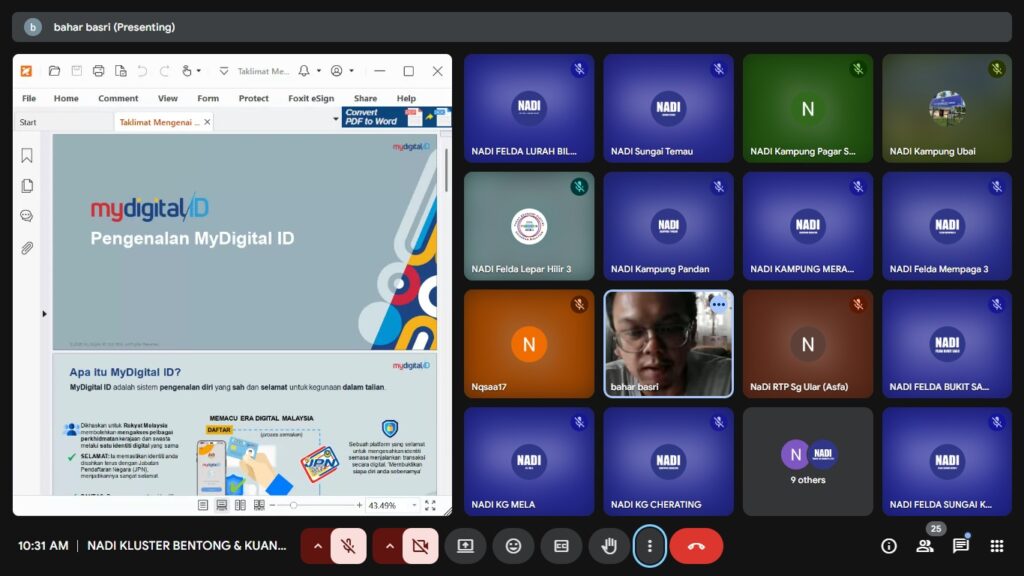Screen dimensions: 1024x576
Task: Open the Protect ribbon tab
Action: (253, 98)
